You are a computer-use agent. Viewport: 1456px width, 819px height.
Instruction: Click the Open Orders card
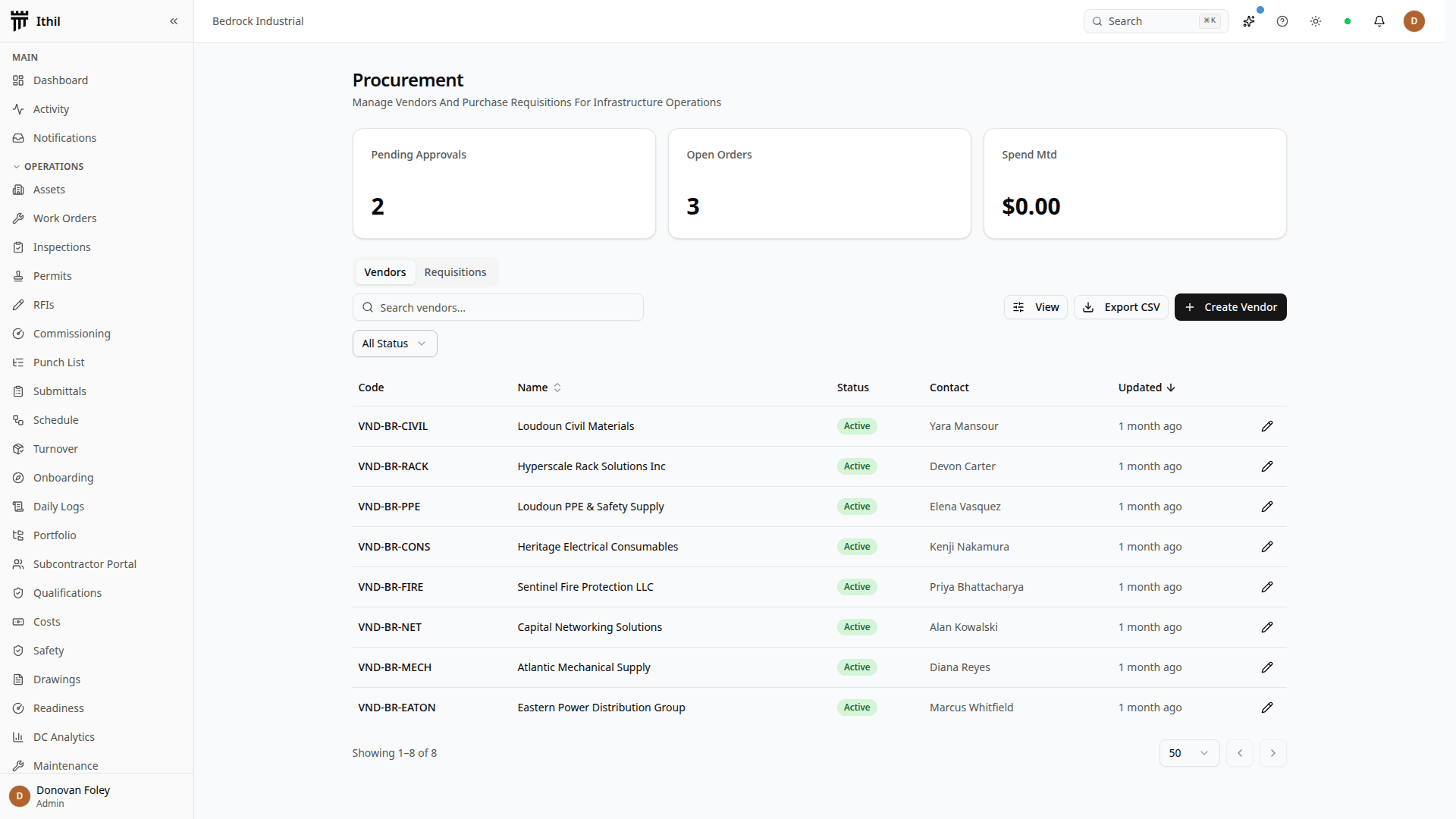(819, 184)
